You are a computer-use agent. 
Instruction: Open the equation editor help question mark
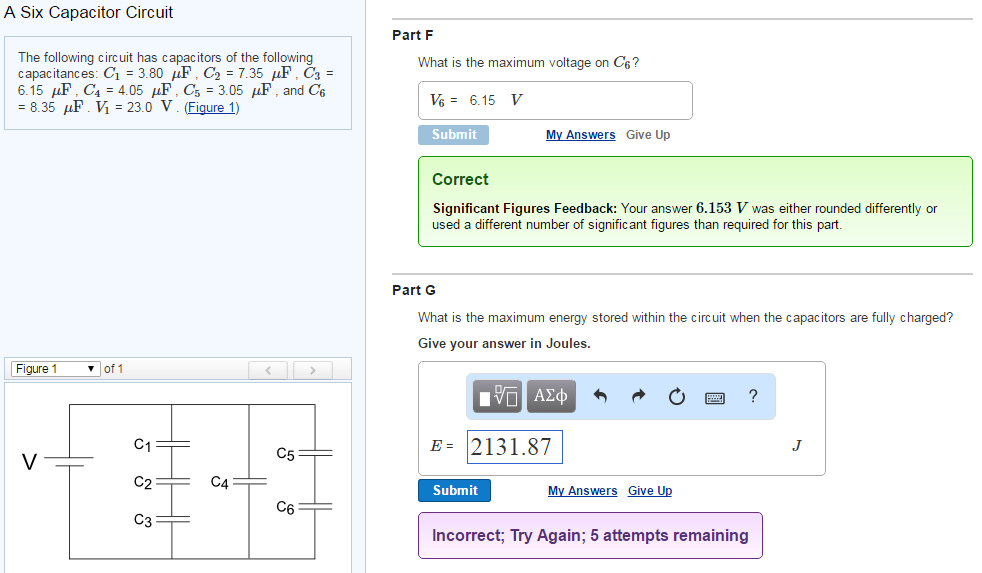[753, 396]
